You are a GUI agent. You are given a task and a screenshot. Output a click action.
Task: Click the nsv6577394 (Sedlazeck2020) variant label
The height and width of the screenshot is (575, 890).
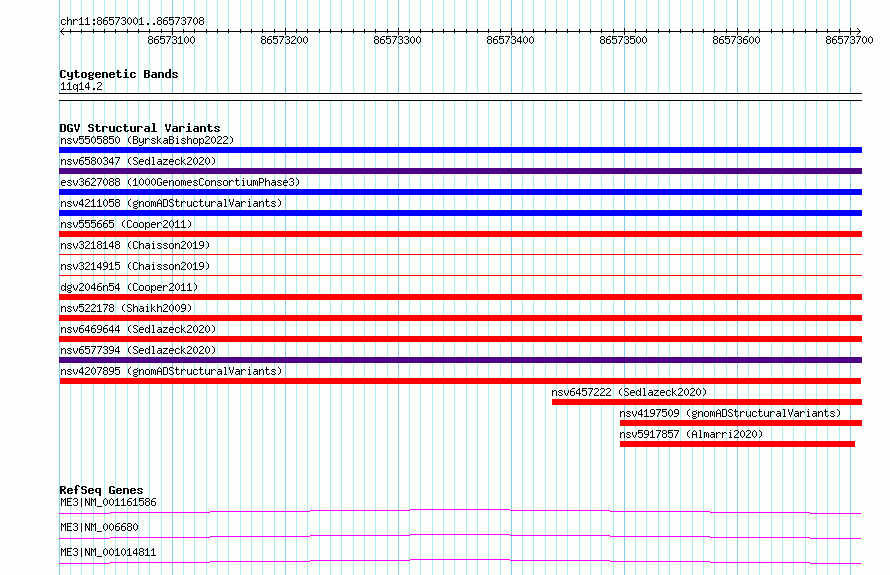point(138,350)
